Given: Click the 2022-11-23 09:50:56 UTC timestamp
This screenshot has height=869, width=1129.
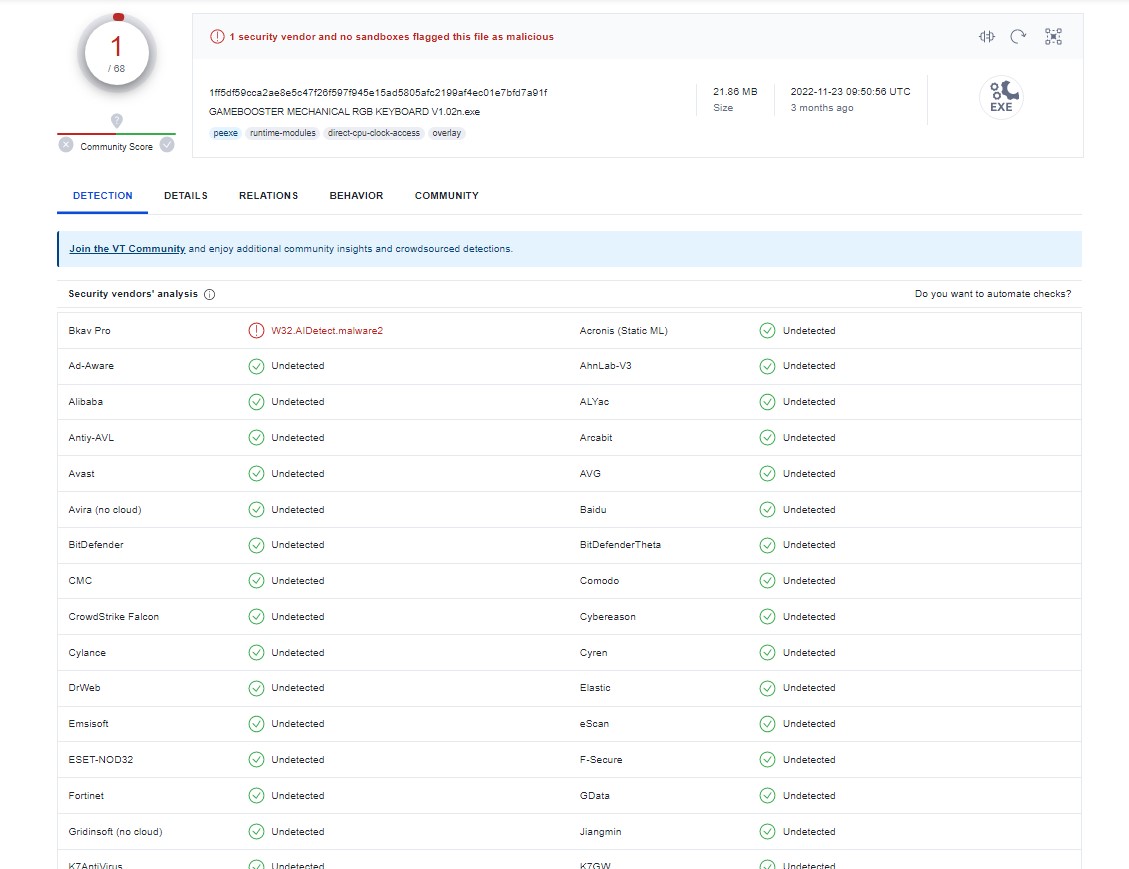Looking at the screenshot, I should click(850, 92).
